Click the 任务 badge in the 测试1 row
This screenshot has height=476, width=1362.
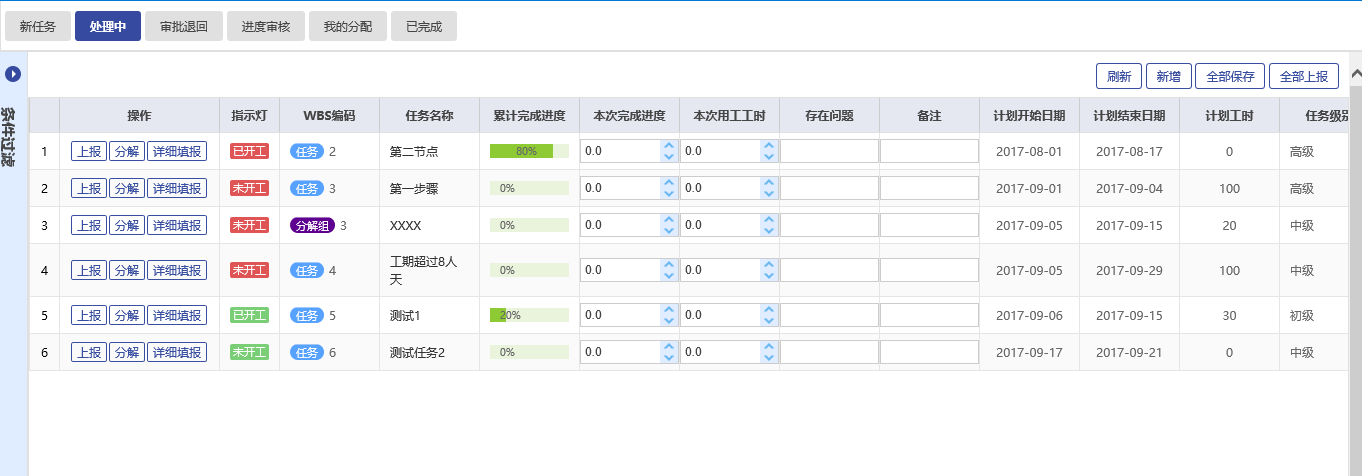307,315
